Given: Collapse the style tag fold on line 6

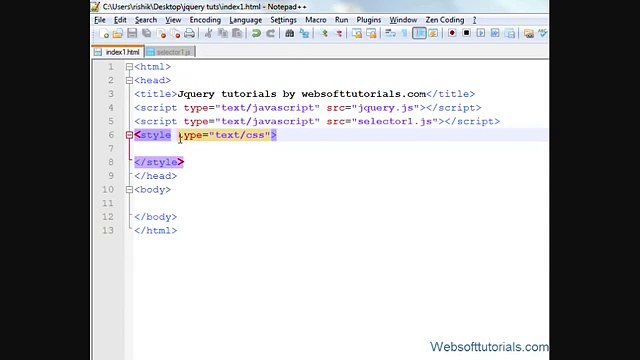Looking at the screenshot, I should click(129, 135).
